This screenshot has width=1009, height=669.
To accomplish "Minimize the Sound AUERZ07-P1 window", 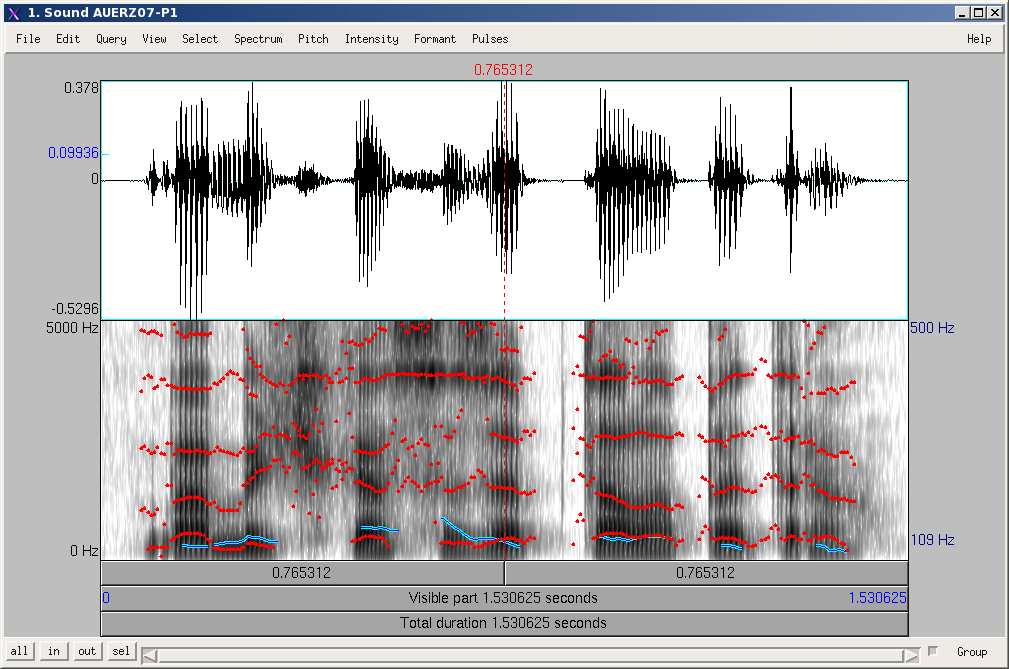I will [963, 13].
